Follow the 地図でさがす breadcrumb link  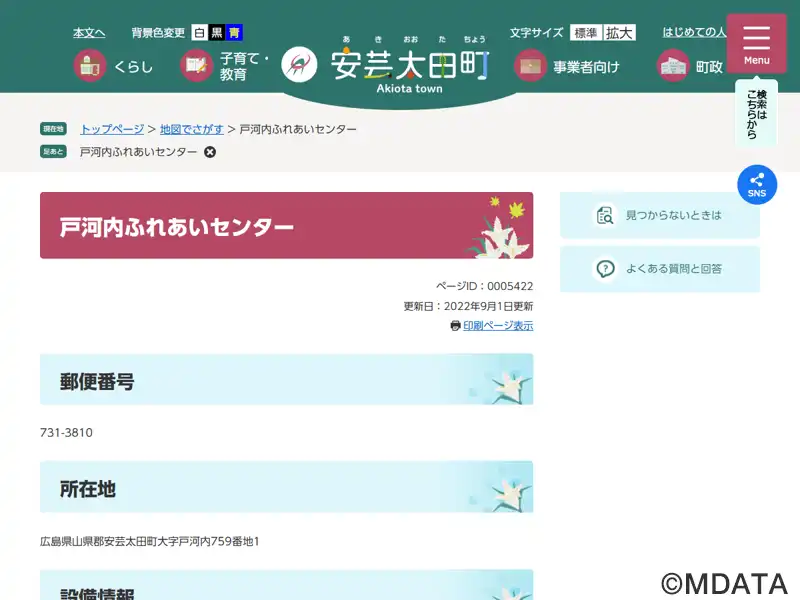pos(191,129)
